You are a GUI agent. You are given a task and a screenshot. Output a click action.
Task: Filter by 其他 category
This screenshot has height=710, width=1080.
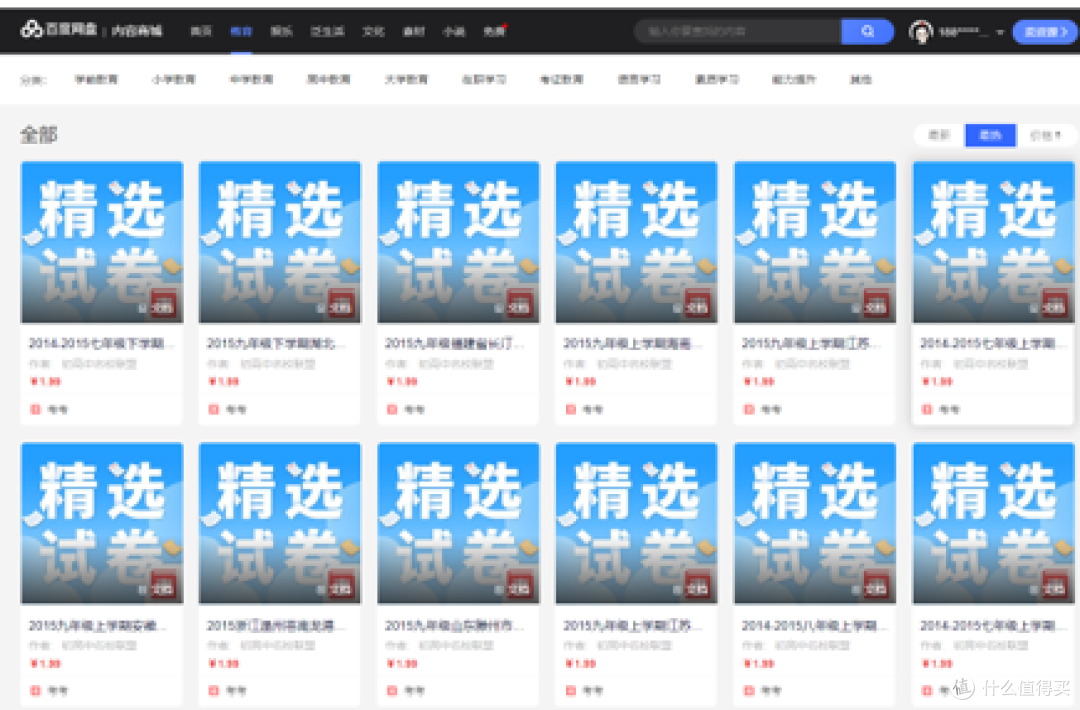[861, 80]
